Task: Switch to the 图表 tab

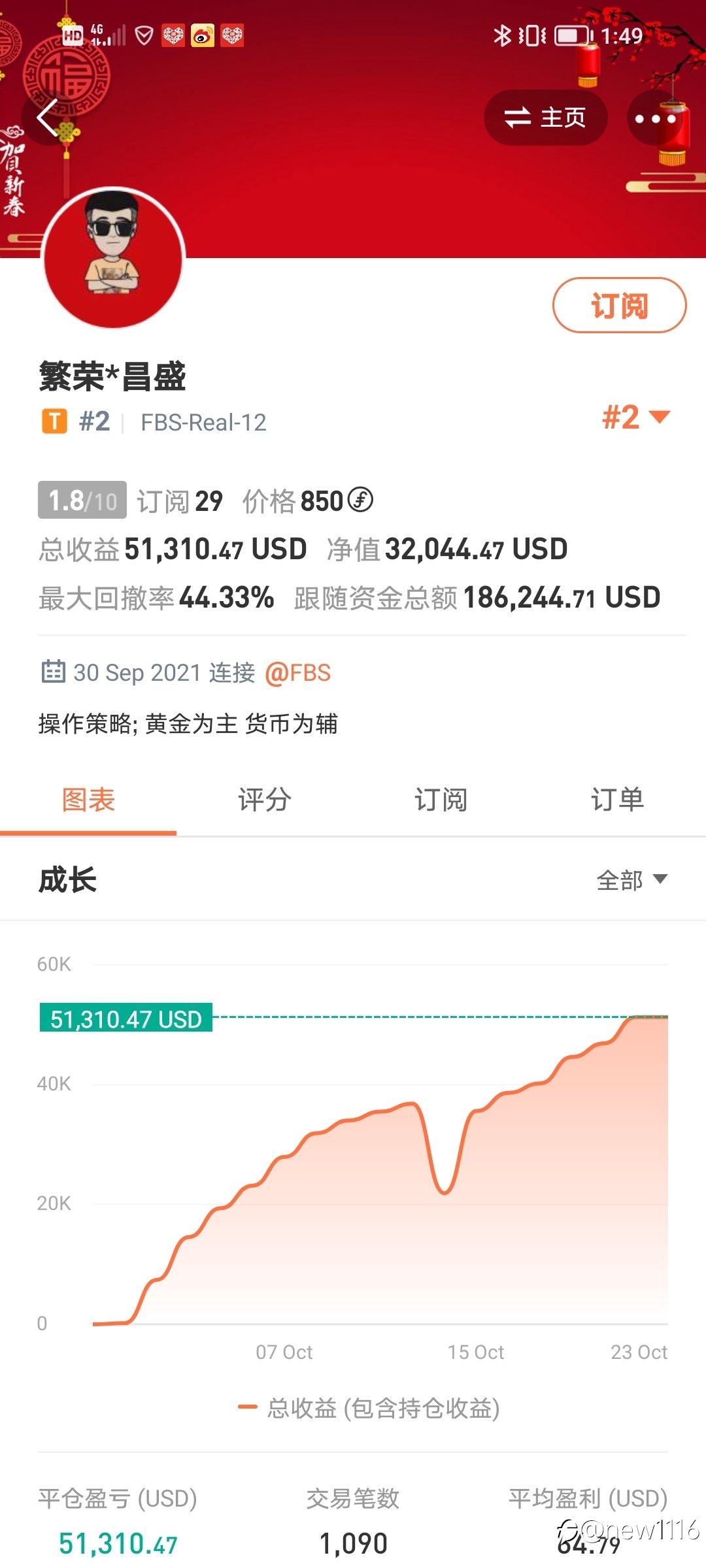Action: [x=88, y=800]
